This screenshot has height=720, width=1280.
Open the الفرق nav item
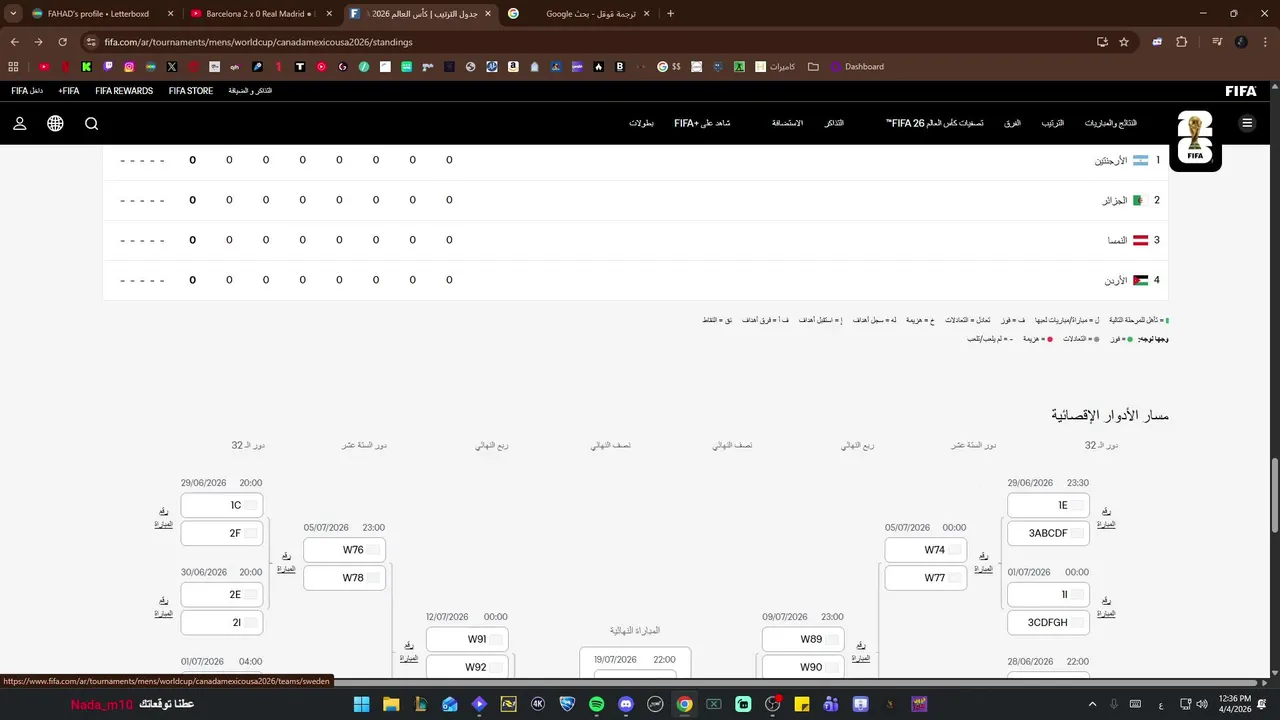pyautogui.click(x=1012, y=123)
